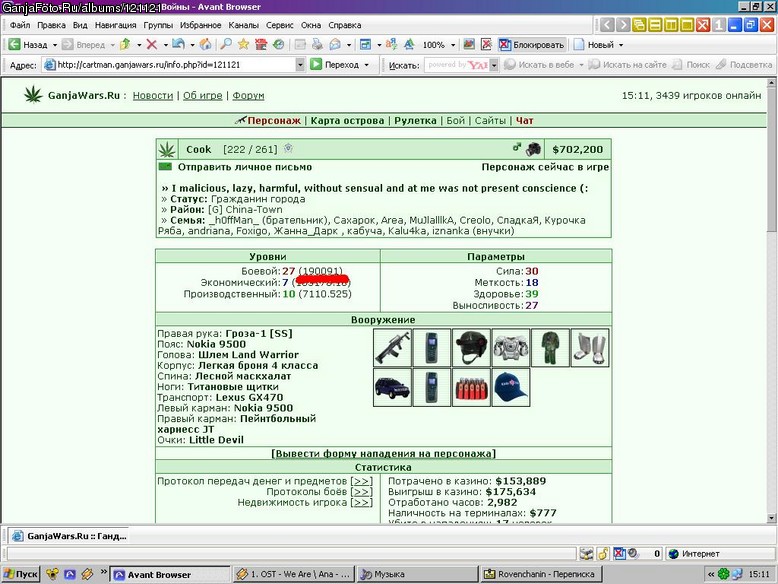Click the red X stop loading icon
Screen dimensions: 778x584
[152, 45]
